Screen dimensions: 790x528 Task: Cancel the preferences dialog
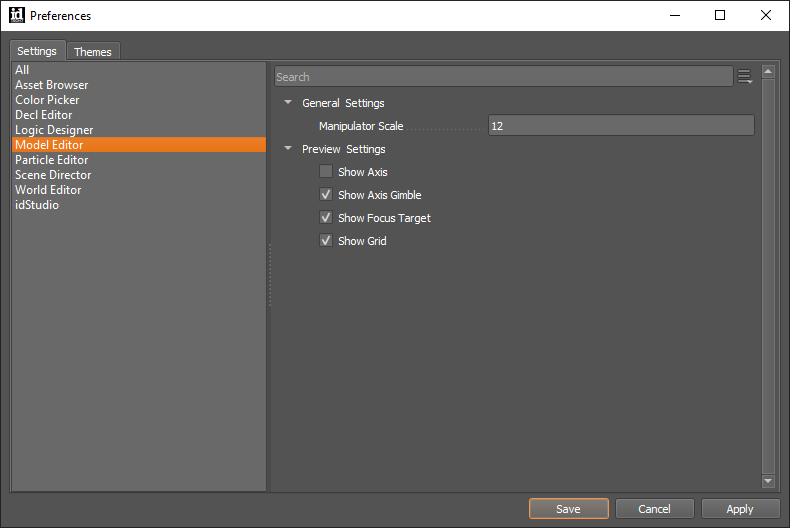pyautogui.click(x=654, y=509)
